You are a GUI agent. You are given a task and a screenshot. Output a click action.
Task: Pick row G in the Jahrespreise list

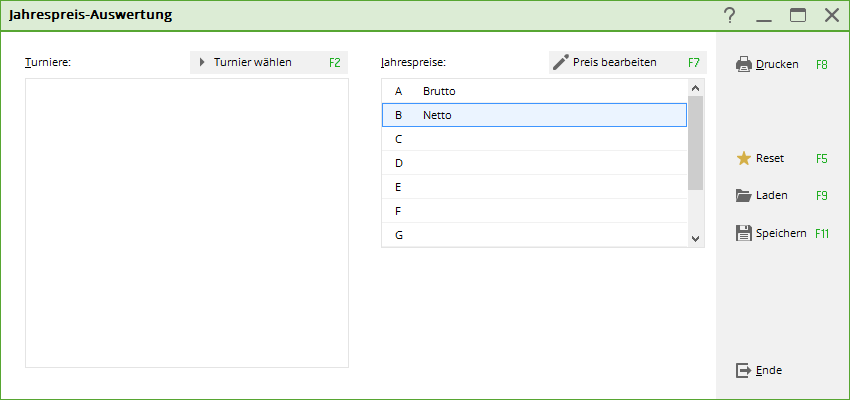pyautogui.click(x=534, y=235)
